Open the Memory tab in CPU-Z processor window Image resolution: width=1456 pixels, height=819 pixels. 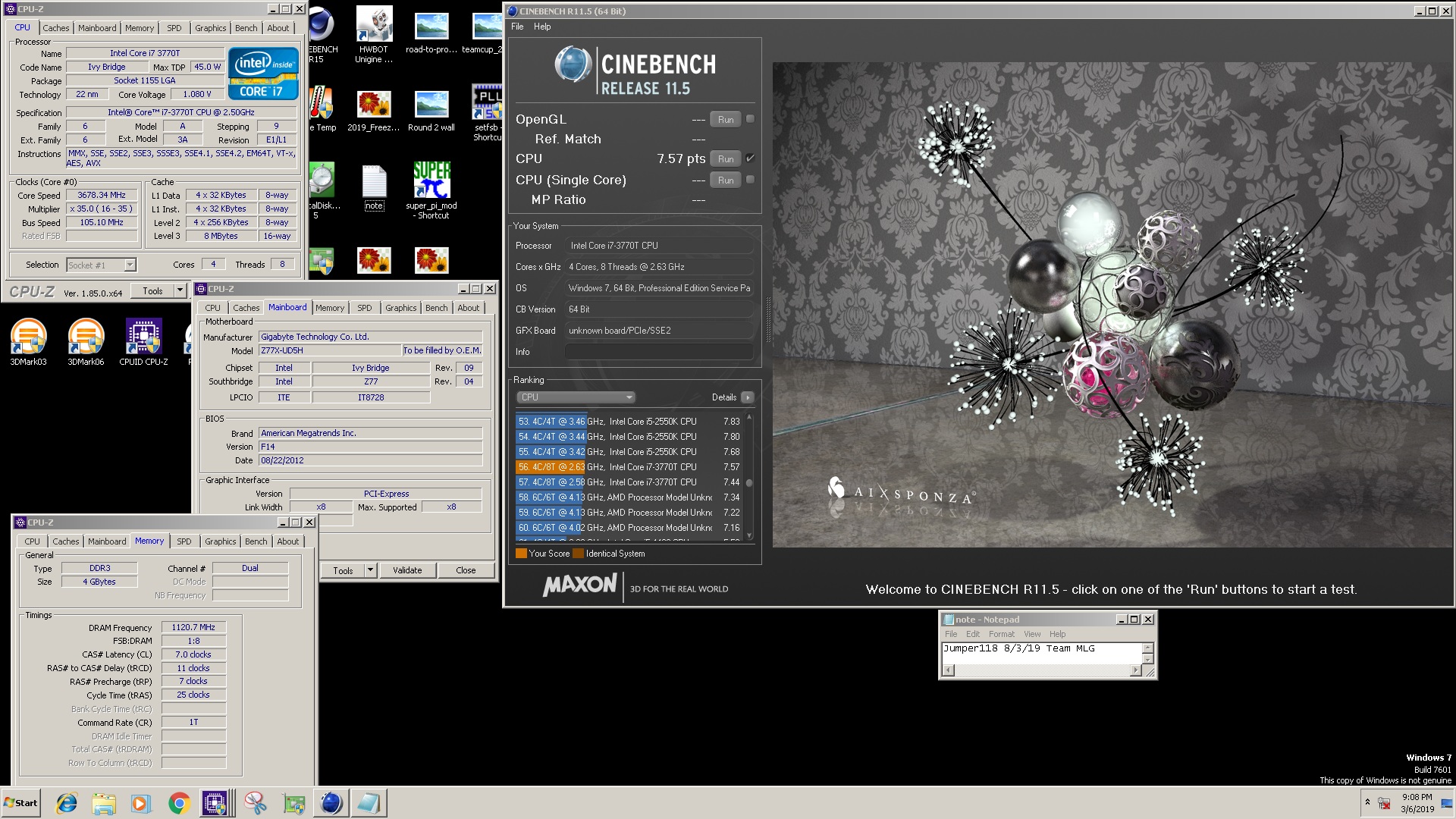pos(140,28)
